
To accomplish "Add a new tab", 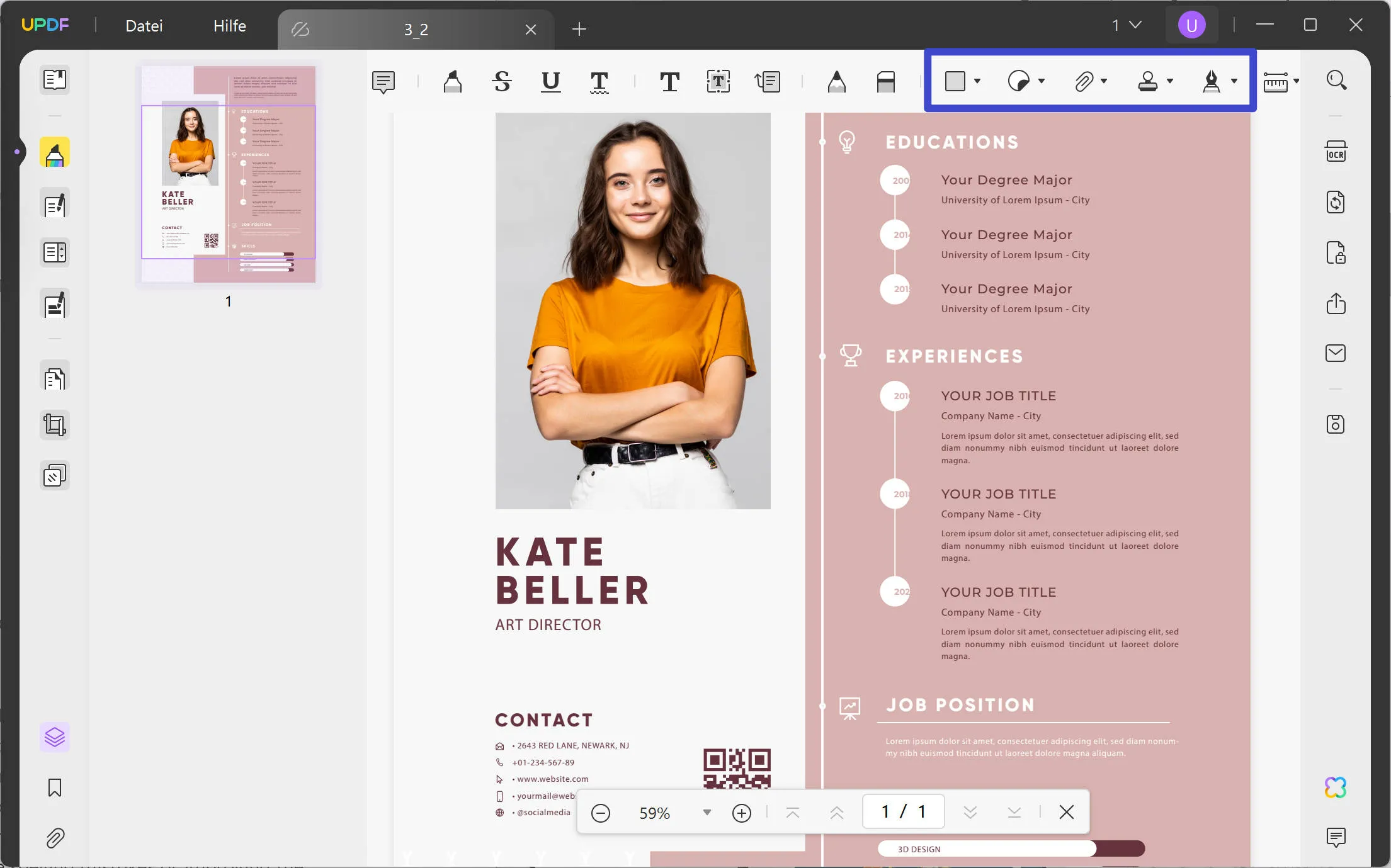I will 579,29.
